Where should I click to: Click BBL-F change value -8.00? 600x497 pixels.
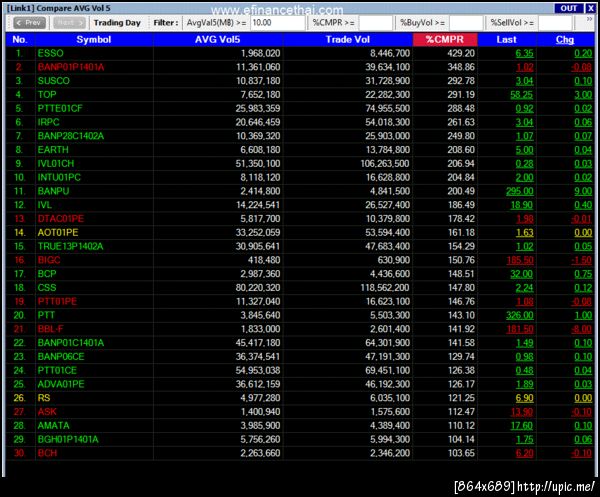(582, 329)
